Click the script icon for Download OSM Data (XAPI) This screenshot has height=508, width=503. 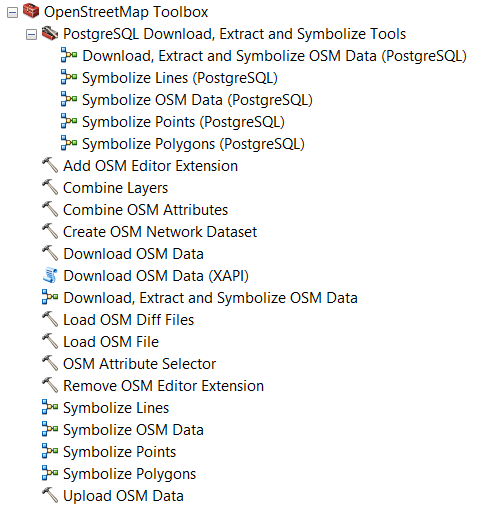50,275
